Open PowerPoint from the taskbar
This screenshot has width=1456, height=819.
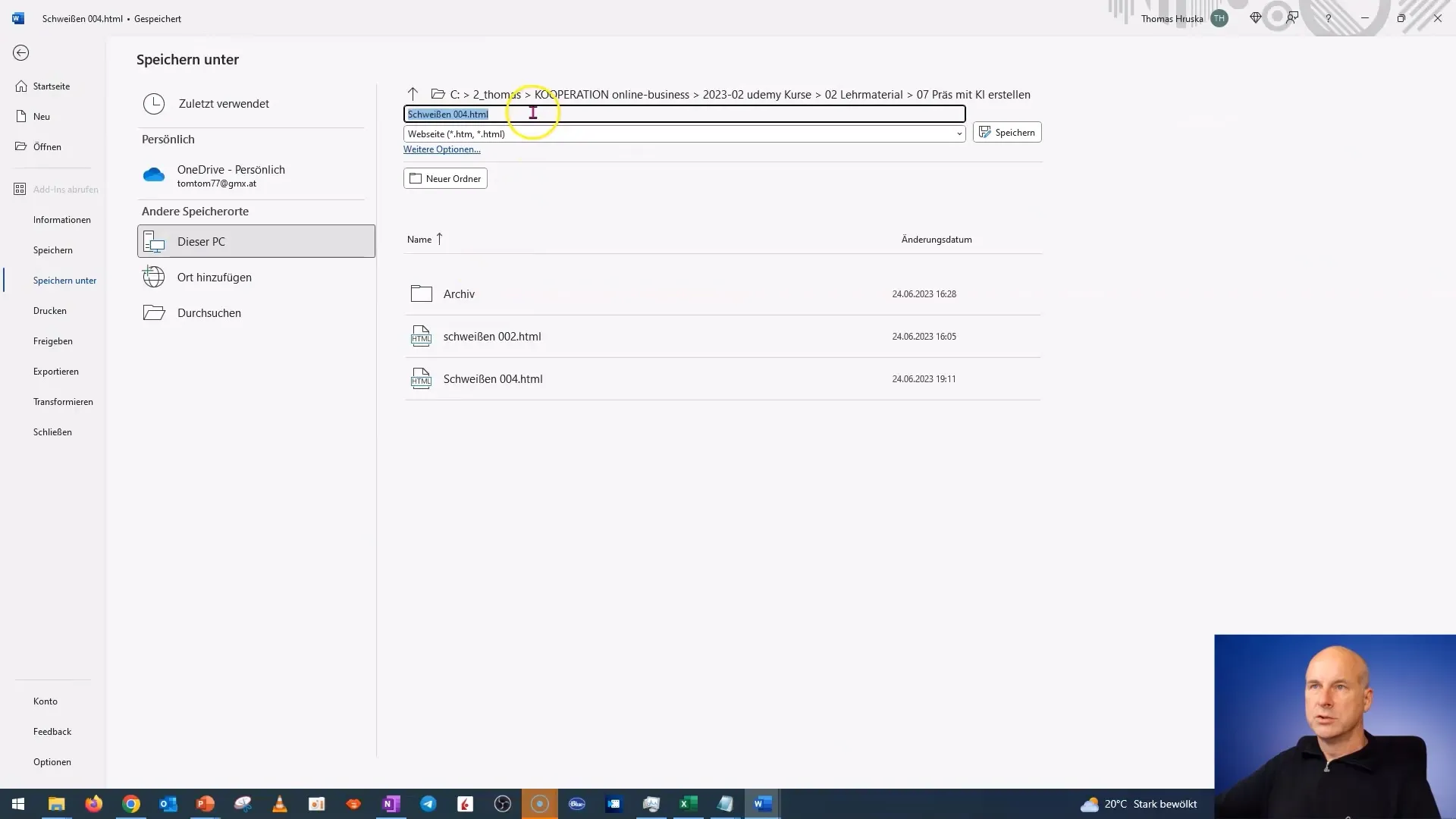[x=205, y=804]
